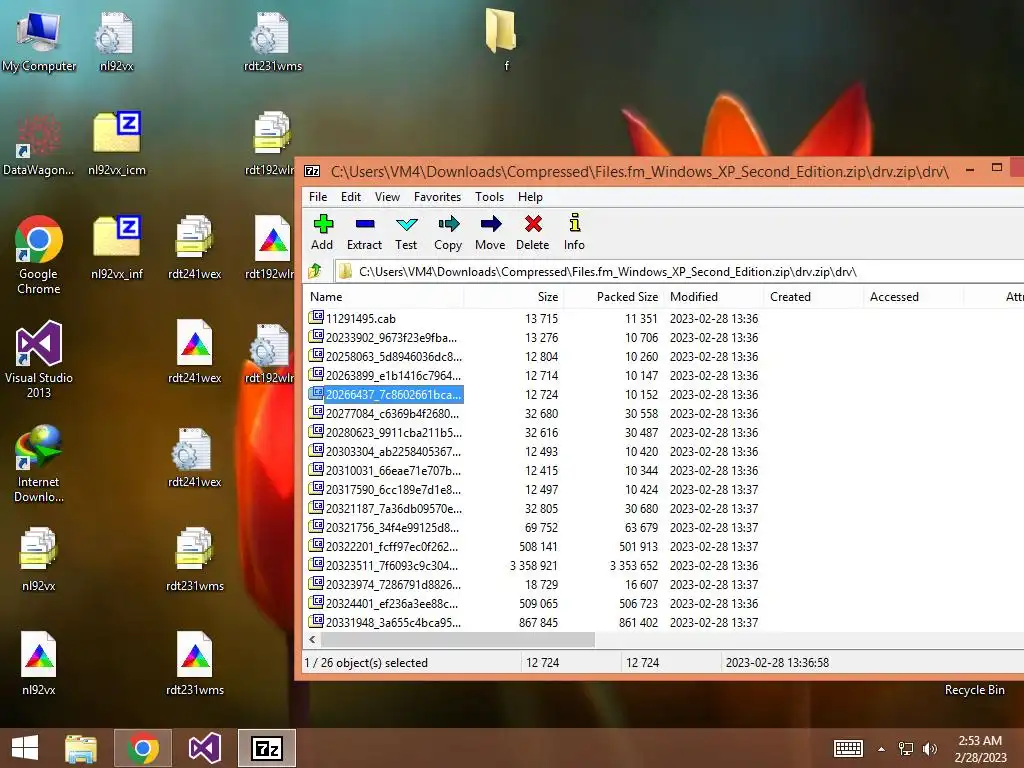This screenshot has height=768, width=1024.
Task: Open the View menu
Action: tap(387, 197)
